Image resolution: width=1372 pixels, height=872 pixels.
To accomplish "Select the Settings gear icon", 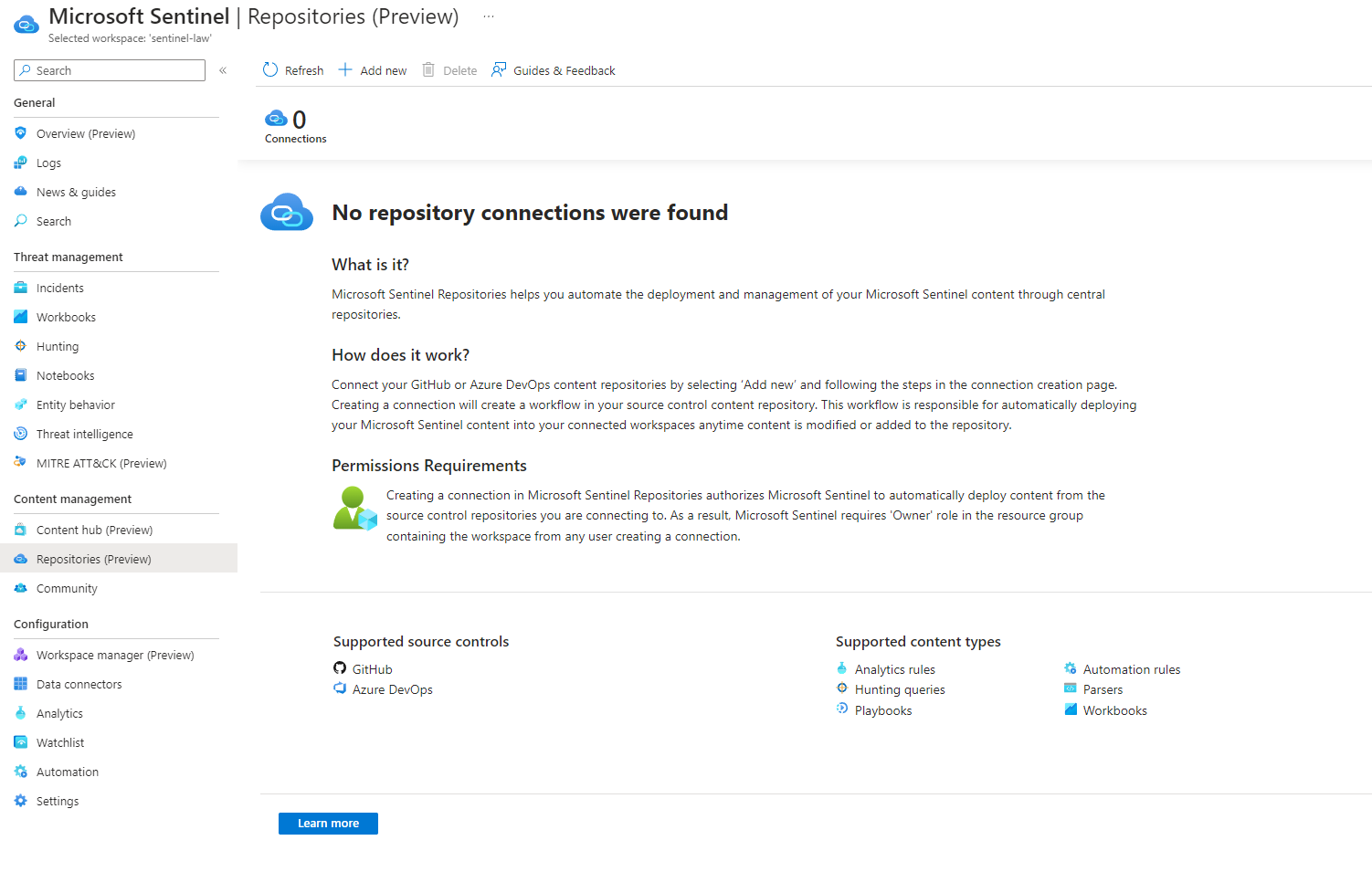I will coord(21,801).
